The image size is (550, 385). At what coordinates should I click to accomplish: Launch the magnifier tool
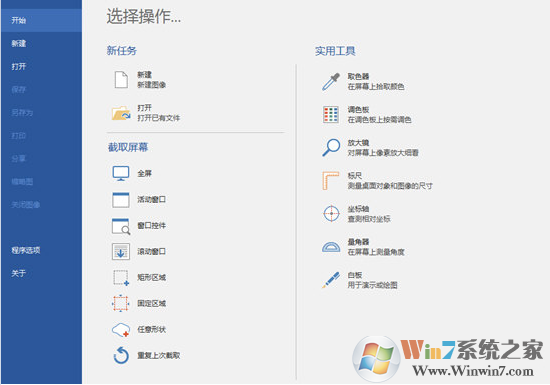[x=331, y=147]
